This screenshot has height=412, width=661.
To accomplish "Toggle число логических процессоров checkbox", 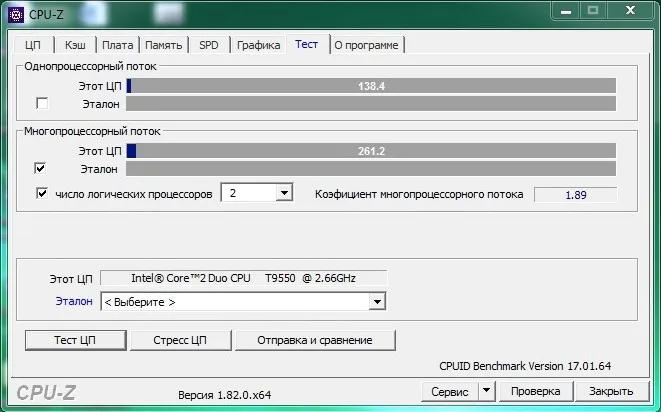I will point(42,194).
